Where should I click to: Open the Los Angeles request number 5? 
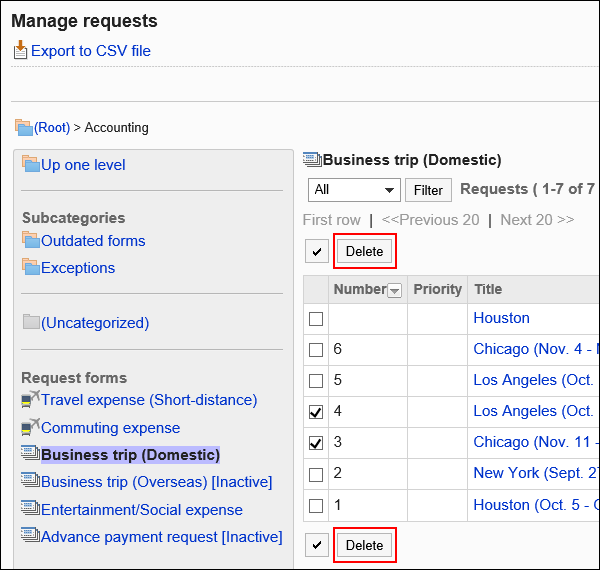click(534, 380)
